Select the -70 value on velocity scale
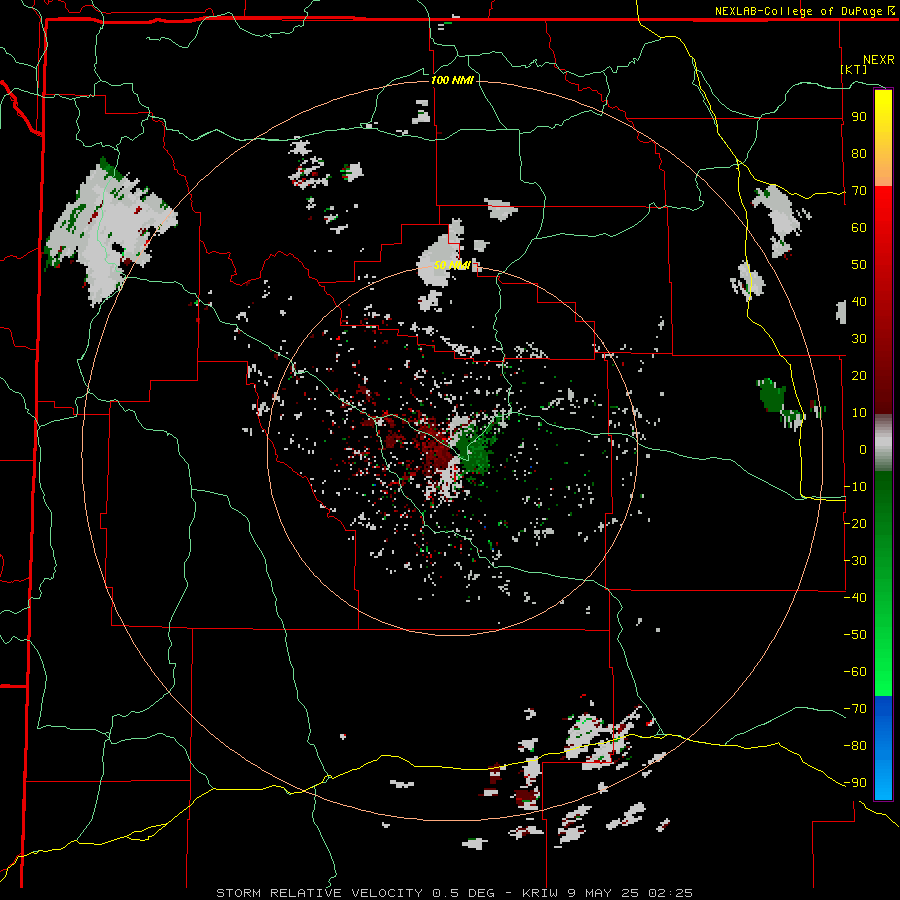 coord(855,708)
